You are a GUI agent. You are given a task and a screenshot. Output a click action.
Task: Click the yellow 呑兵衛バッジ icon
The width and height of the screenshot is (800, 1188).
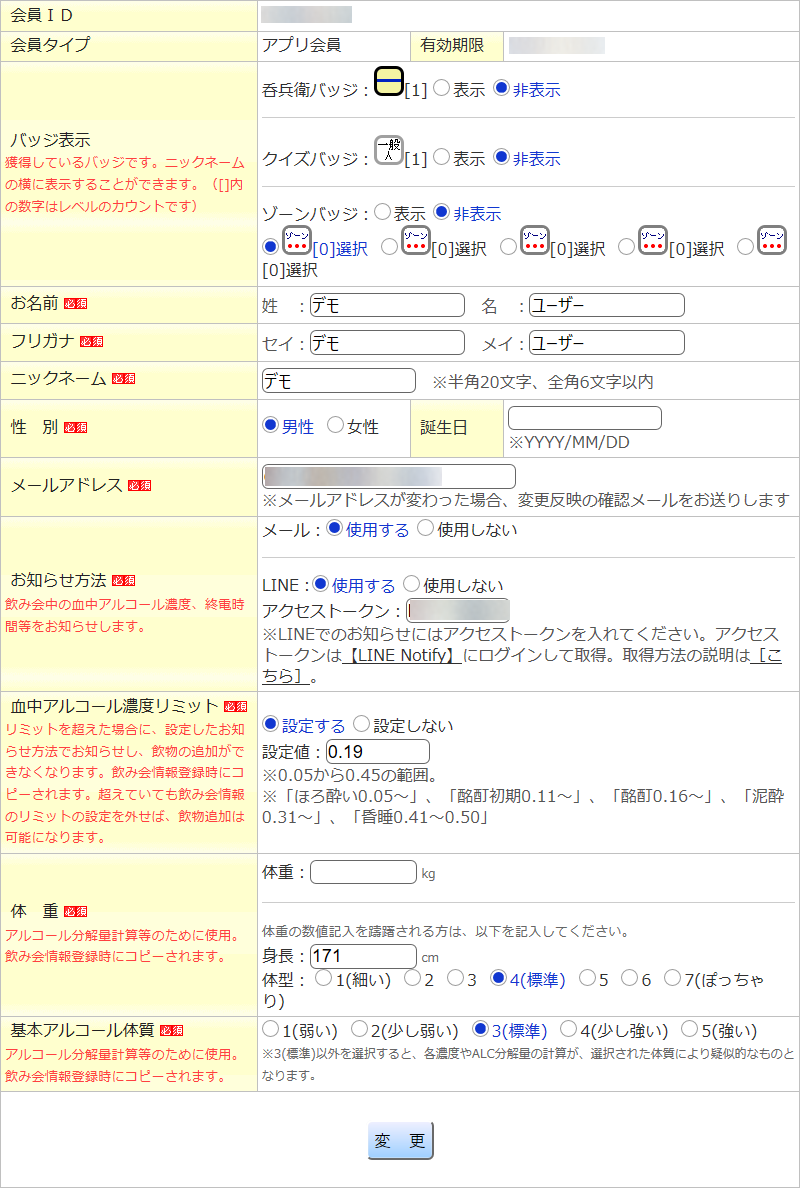pyautogui.click(x=388, y=81)
